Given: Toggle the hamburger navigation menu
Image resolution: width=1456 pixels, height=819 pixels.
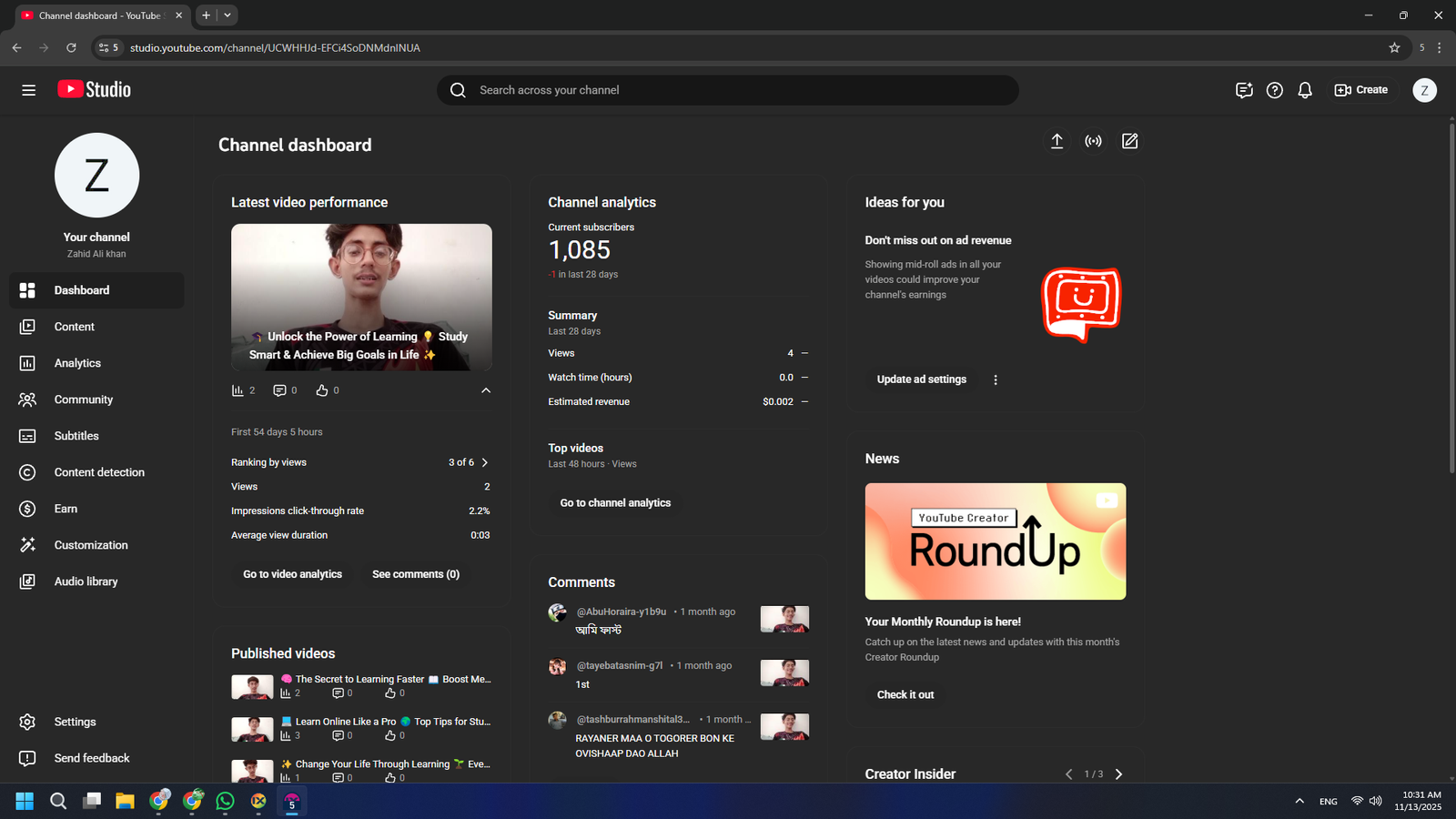Looking at the screenshot, I should pyautogui.click(x=29, y=90).
